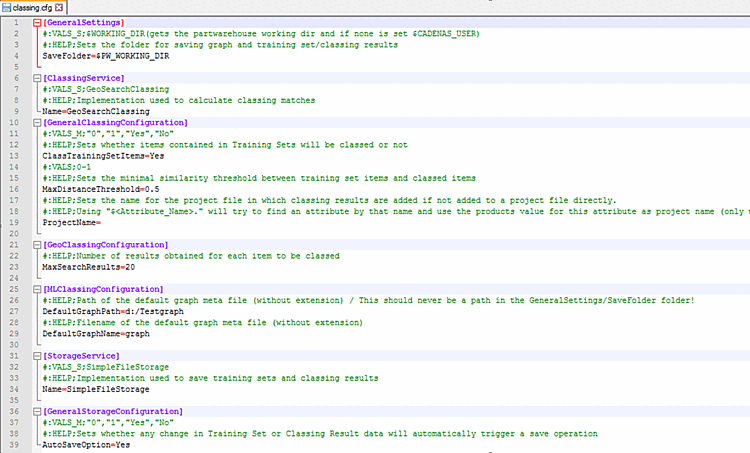Click the [GeneralClassingConfiguration] header text

click(115, 122)
